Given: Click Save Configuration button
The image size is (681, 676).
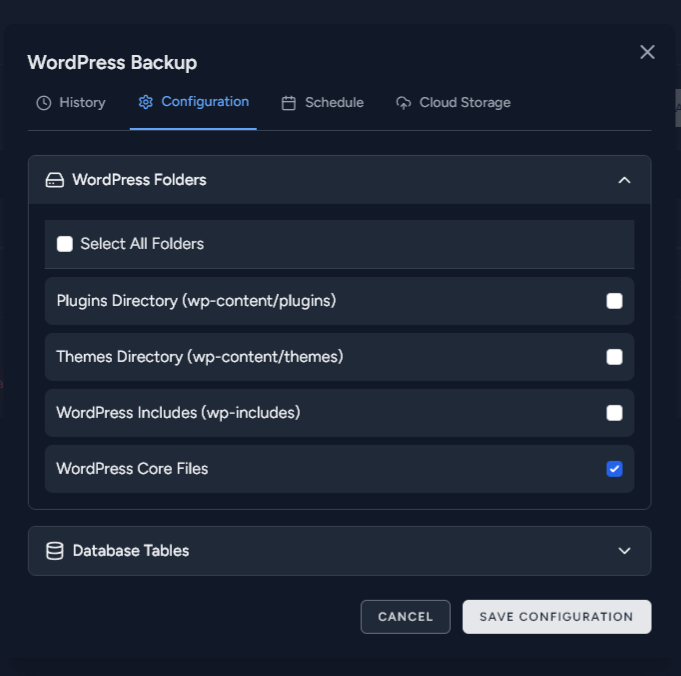Looking at the screenshot, I should pos(556,616).
